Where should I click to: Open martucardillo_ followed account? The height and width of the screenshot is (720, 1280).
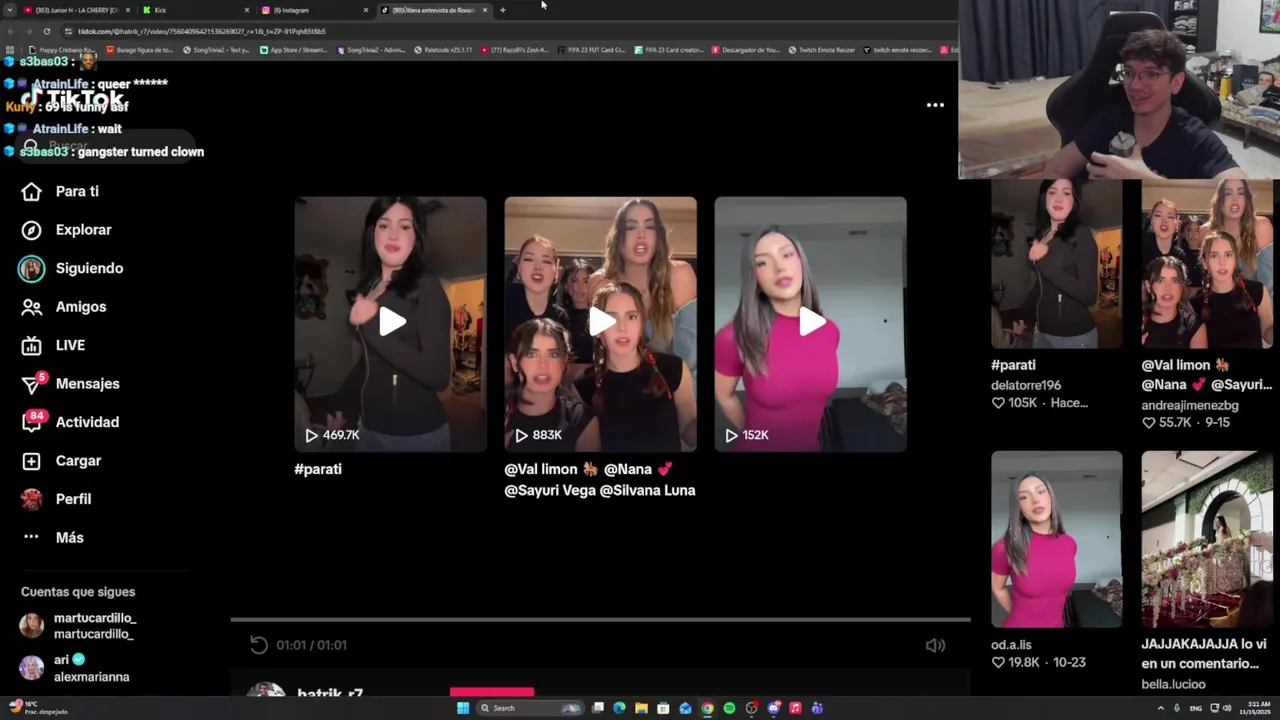tap(78, 626)
